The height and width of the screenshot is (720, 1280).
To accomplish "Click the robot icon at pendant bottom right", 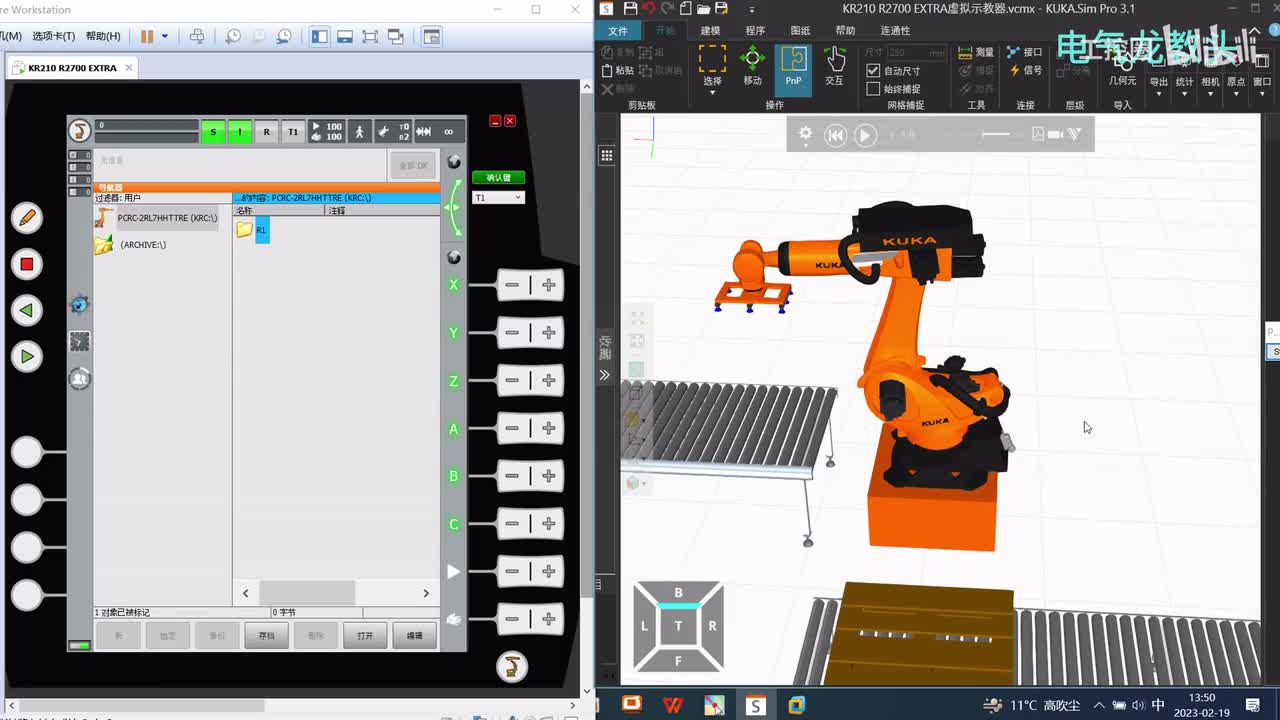I will tap(512, 666).
